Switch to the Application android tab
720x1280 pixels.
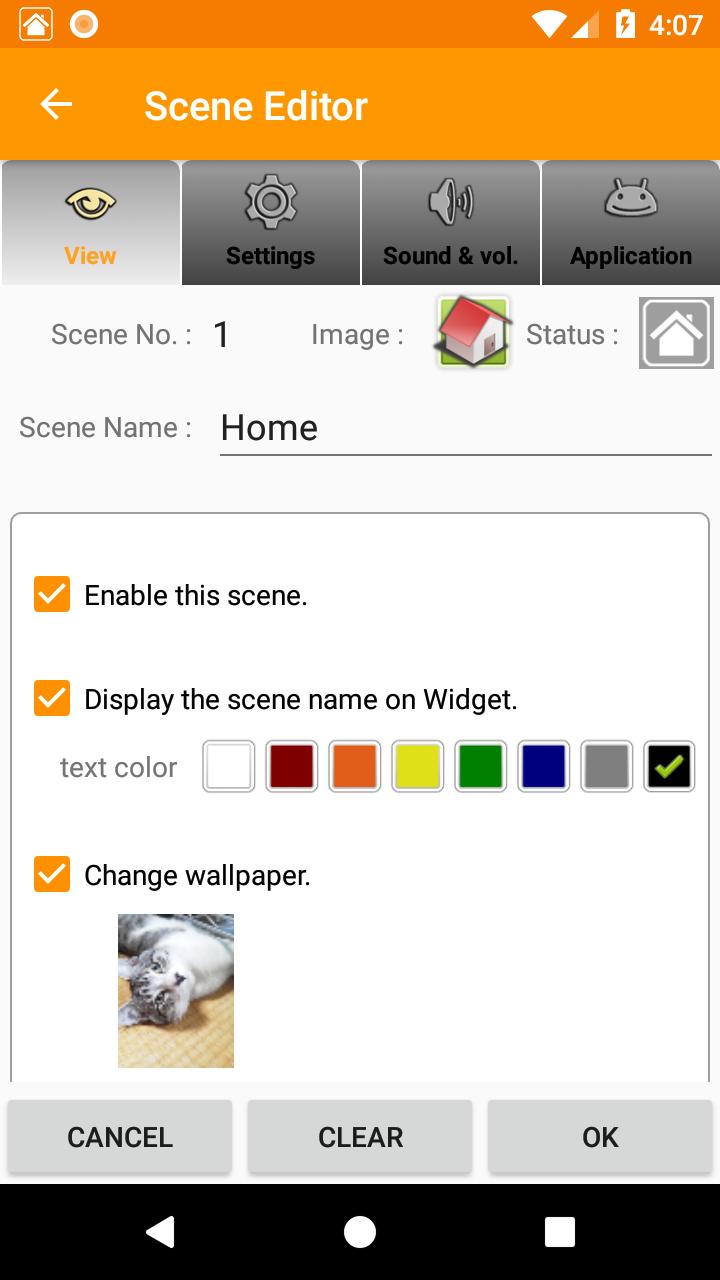(x=630, y=223)
